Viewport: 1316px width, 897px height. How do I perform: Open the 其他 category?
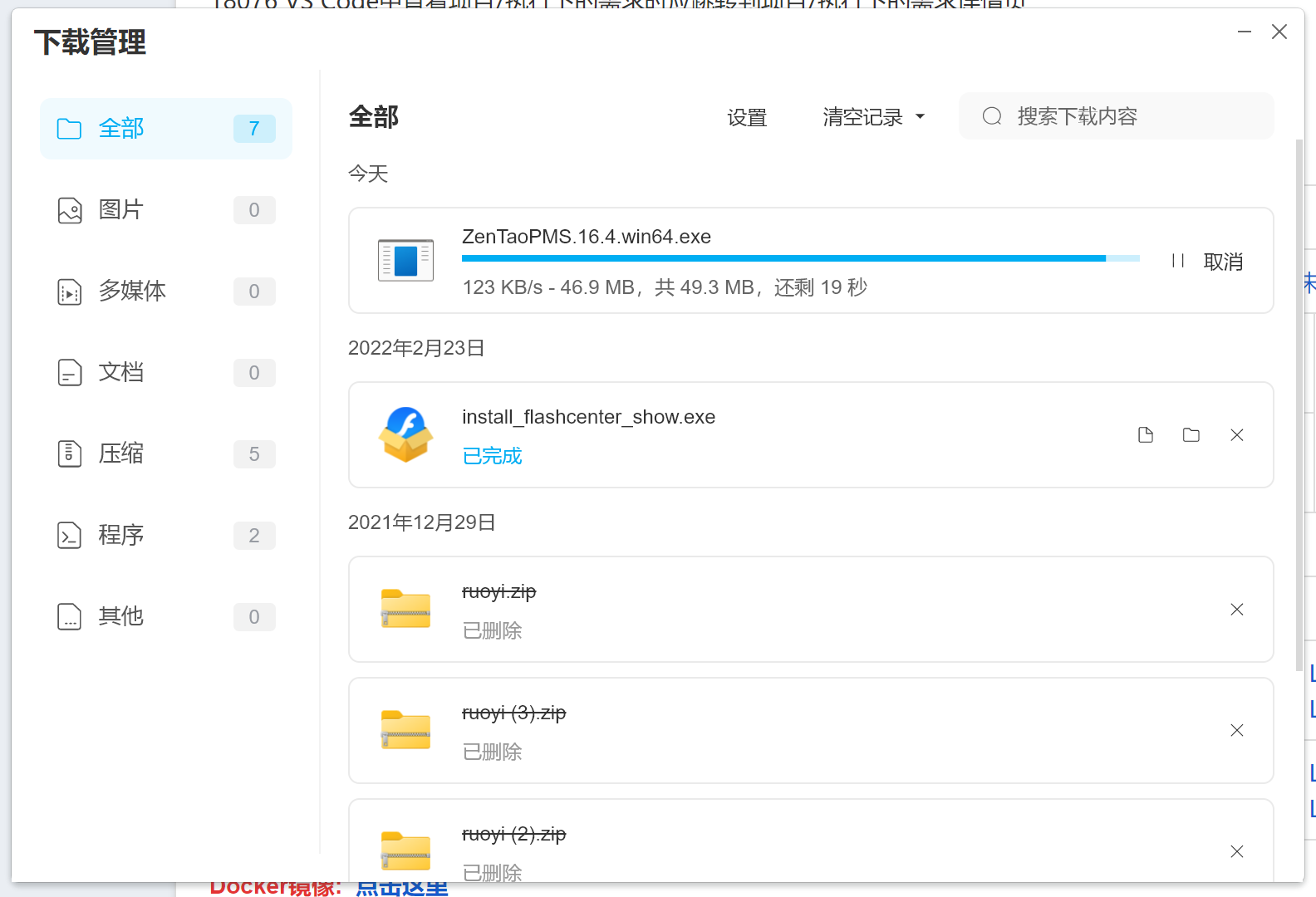(166, 617)
